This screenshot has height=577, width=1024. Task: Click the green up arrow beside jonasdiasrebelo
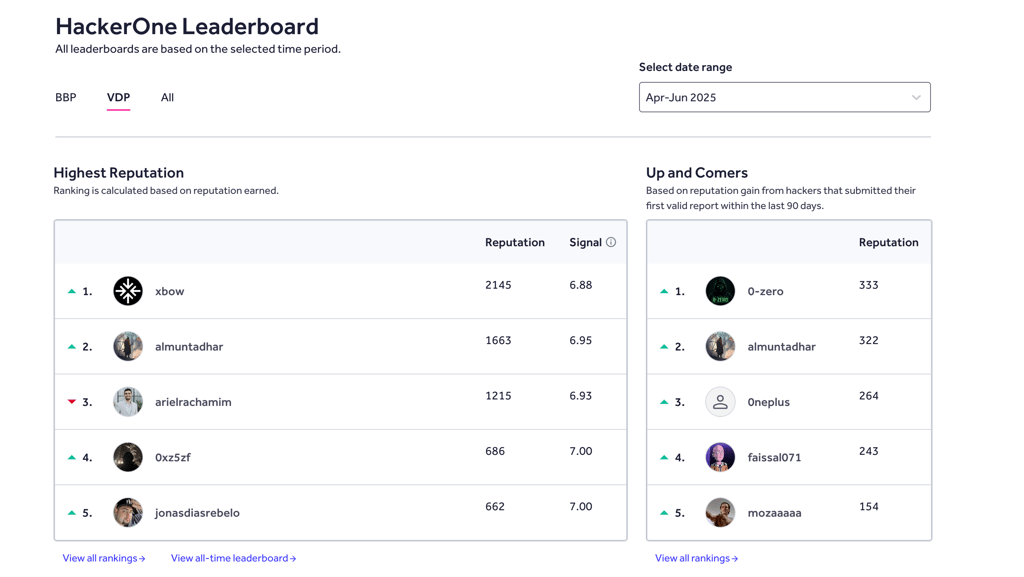click(72, 513)
